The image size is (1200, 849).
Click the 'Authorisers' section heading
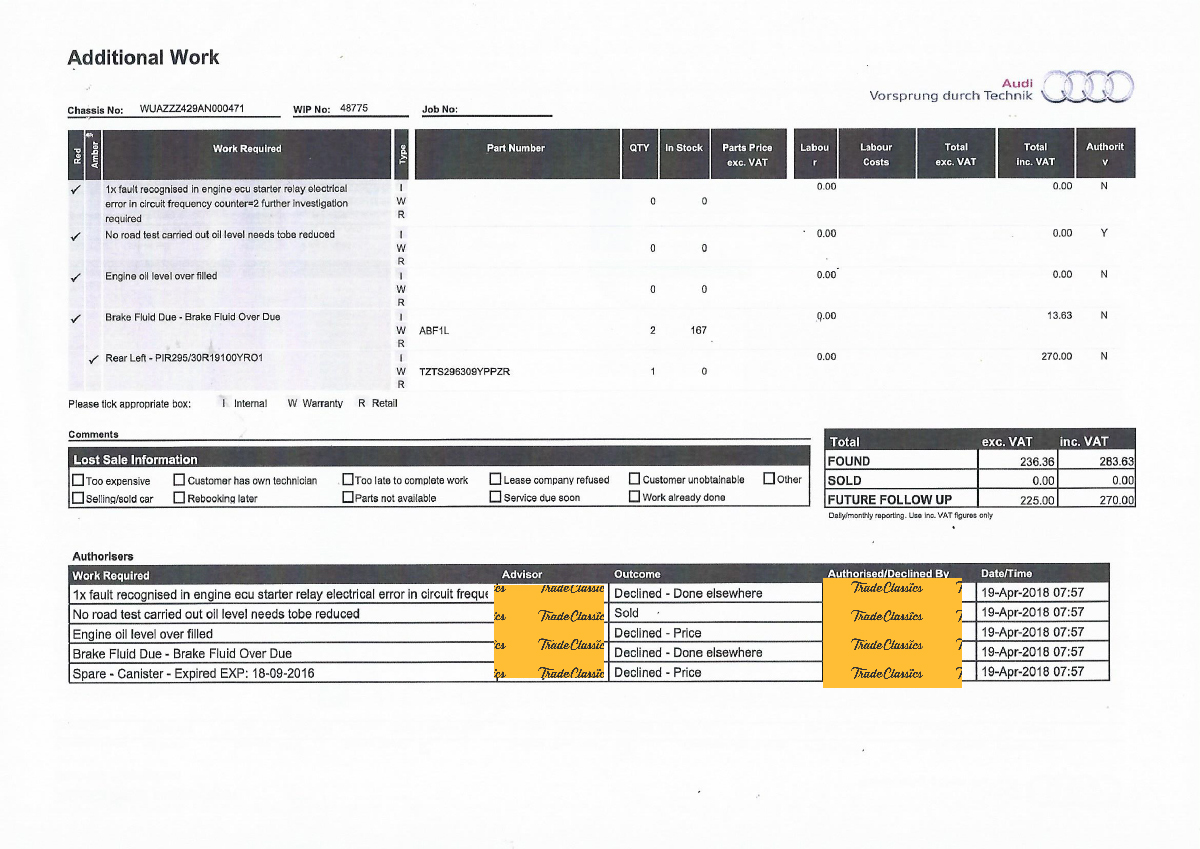pyautogui.click(x=102, y=556)
